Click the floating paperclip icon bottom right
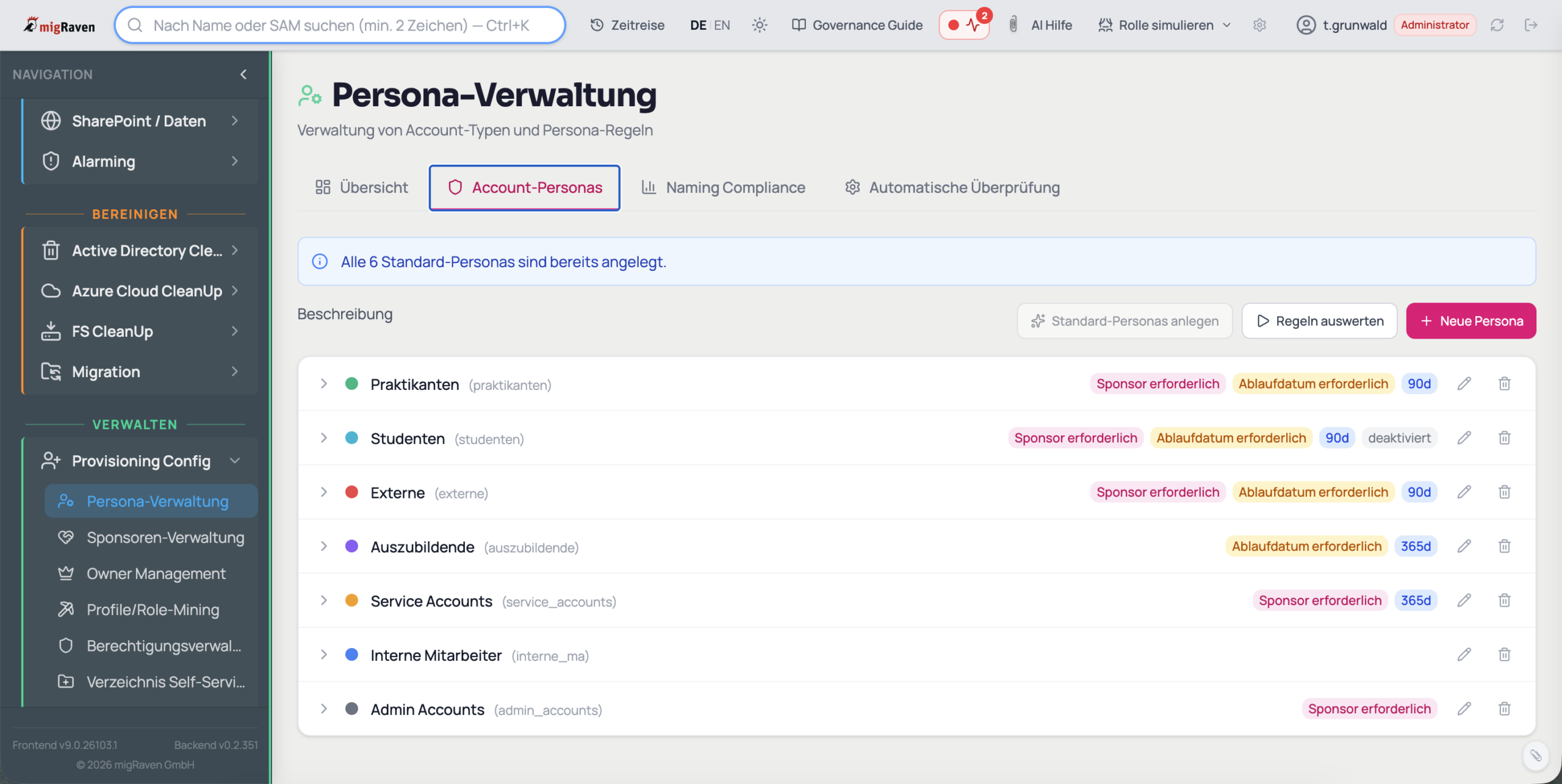This screenshot has height=784, width=1562. point(1535,755)
